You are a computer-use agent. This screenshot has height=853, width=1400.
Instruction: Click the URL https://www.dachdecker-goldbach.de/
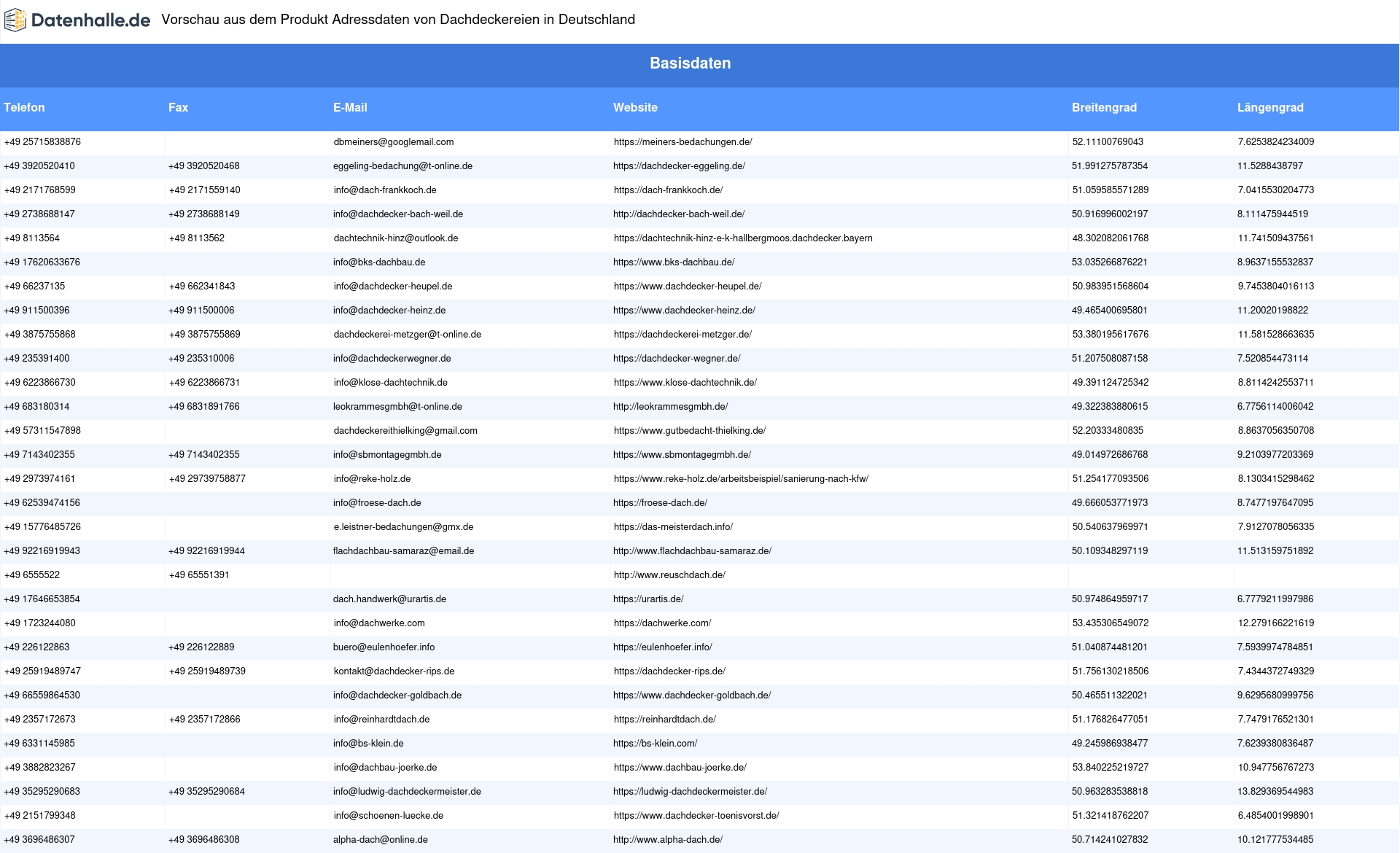692,696
